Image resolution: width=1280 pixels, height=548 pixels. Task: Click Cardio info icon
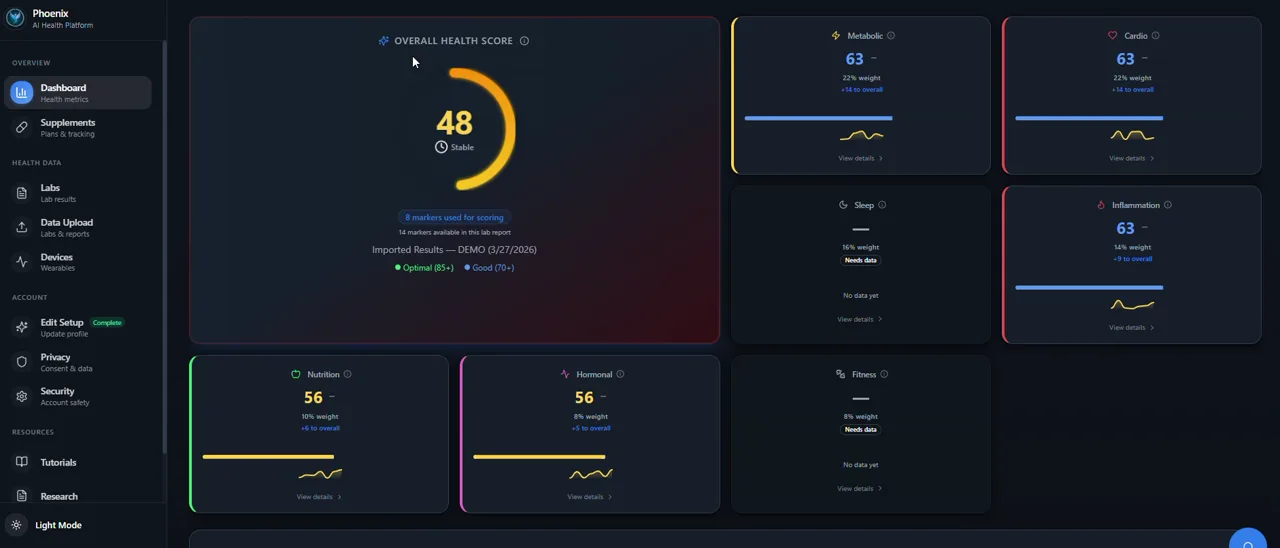point(1156,36)
